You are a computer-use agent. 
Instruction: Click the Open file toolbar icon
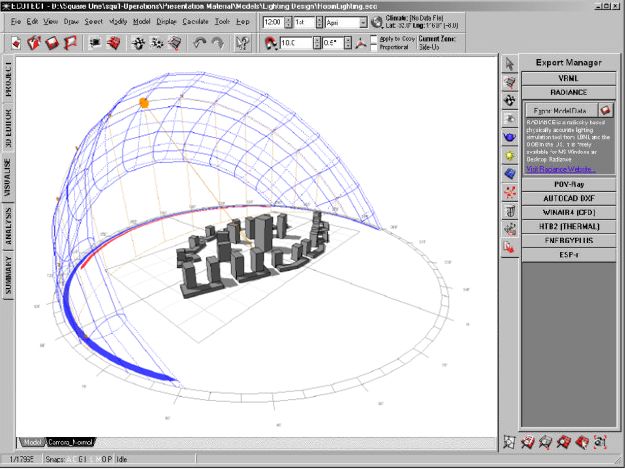[x=34, y=43]
